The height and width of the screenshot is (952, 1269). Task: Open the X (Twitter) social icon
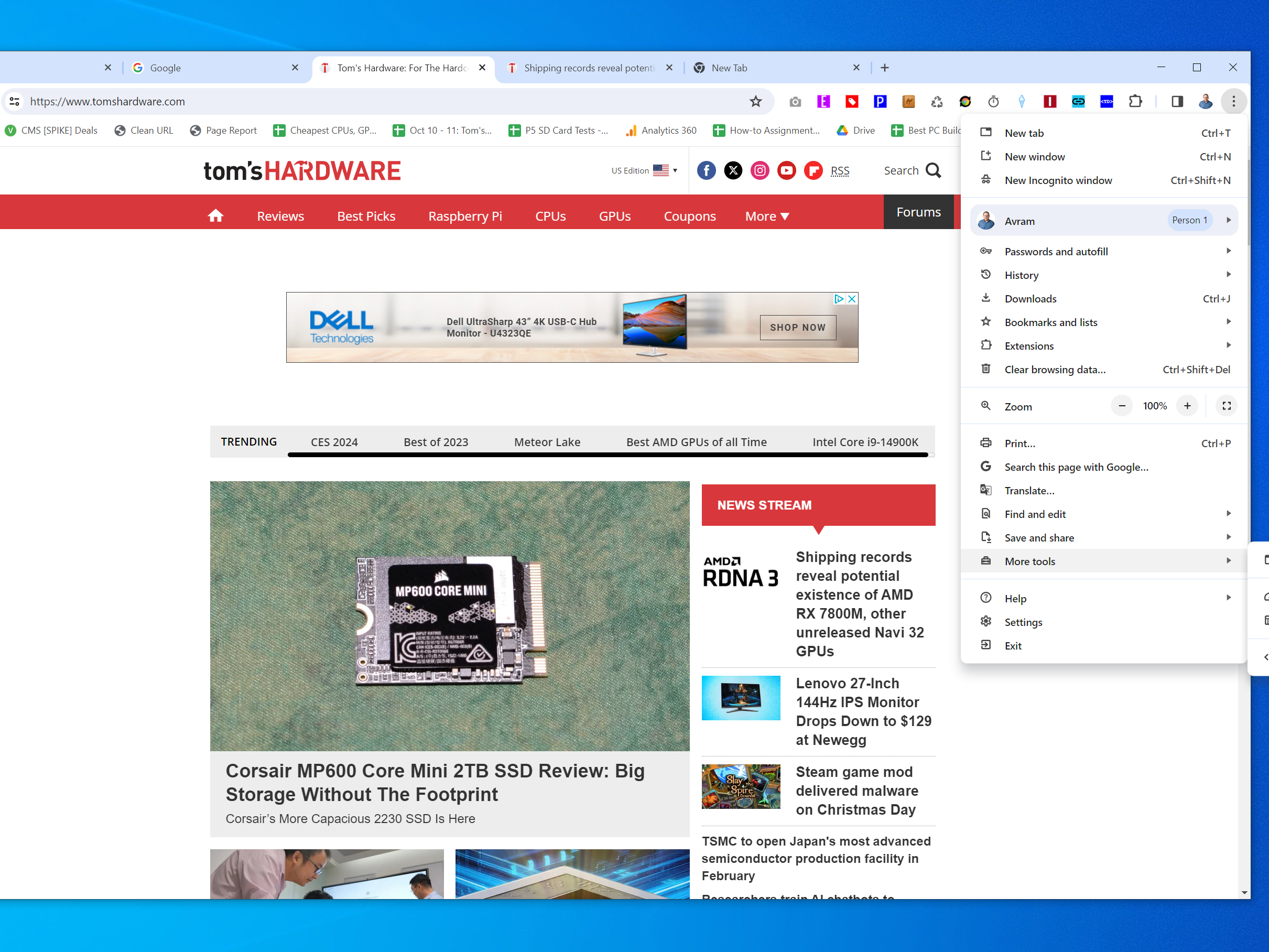coord(733,170)
